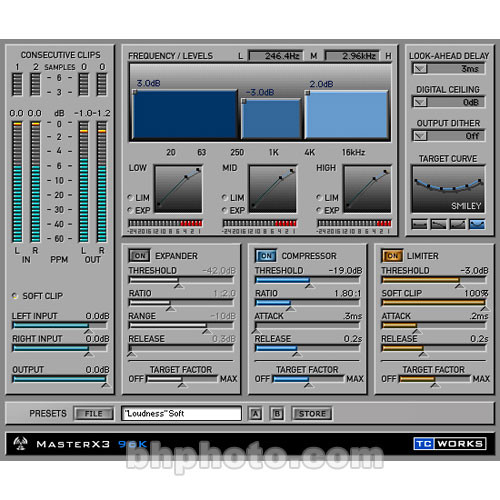The height and width of the screenshot is (500, 500).
Task: Open the presets FILE menu
Action: [93, 414]
